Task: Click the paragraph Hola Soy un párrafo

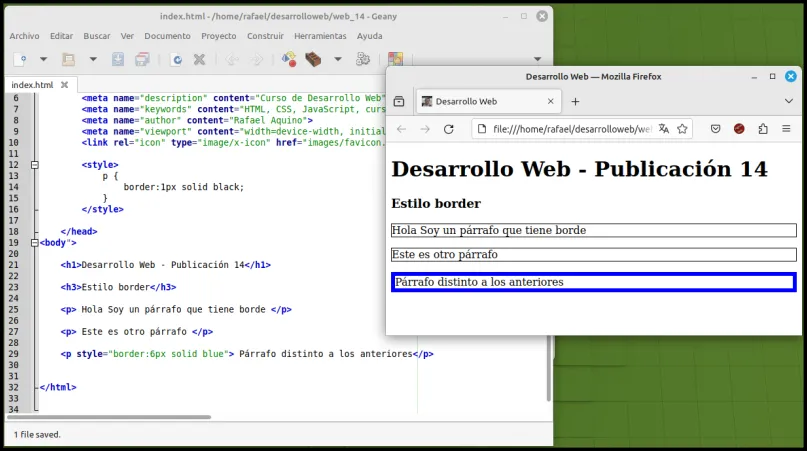Action: coord(594,230)
